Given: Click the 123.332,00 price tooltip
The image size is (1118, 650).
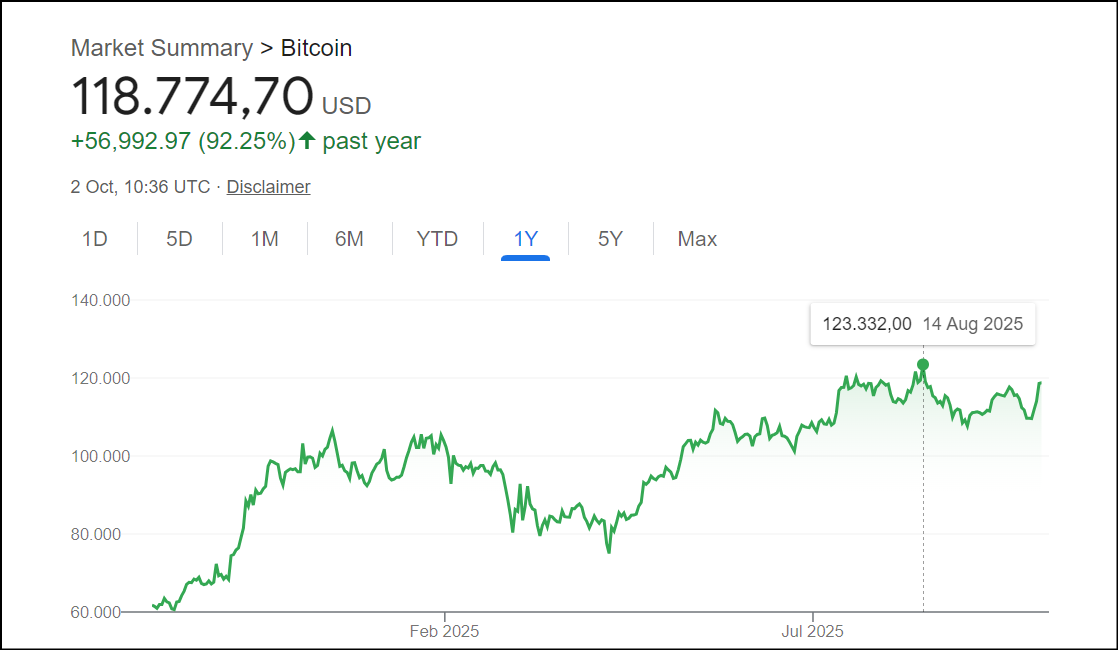Looking at the screenshot, I should (x=866, y=324).
